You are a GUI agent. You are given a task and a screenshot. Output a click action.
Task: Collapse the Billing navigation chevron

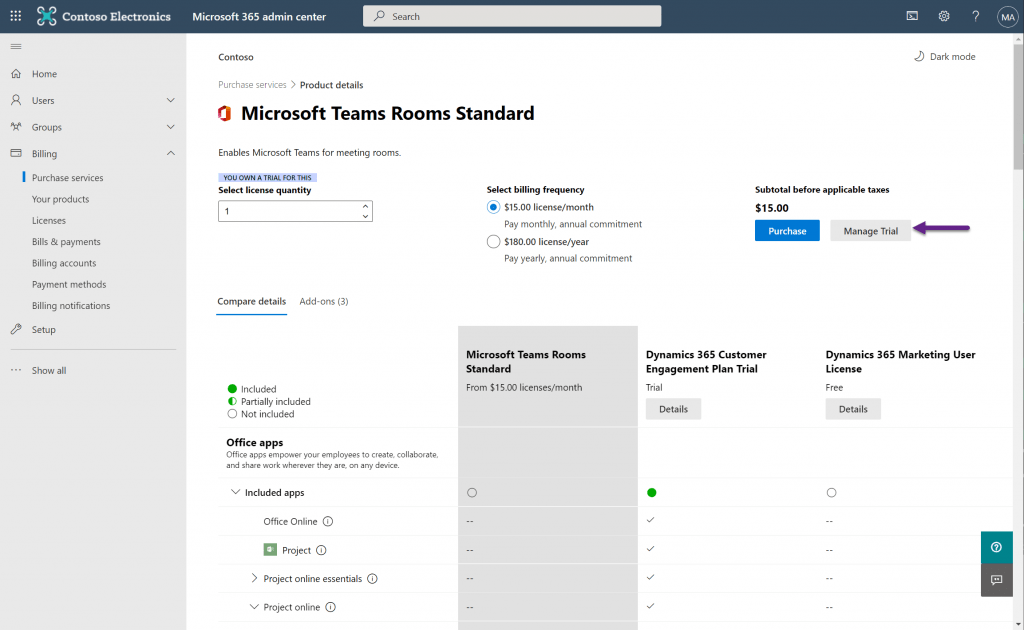tap(170, 153)
